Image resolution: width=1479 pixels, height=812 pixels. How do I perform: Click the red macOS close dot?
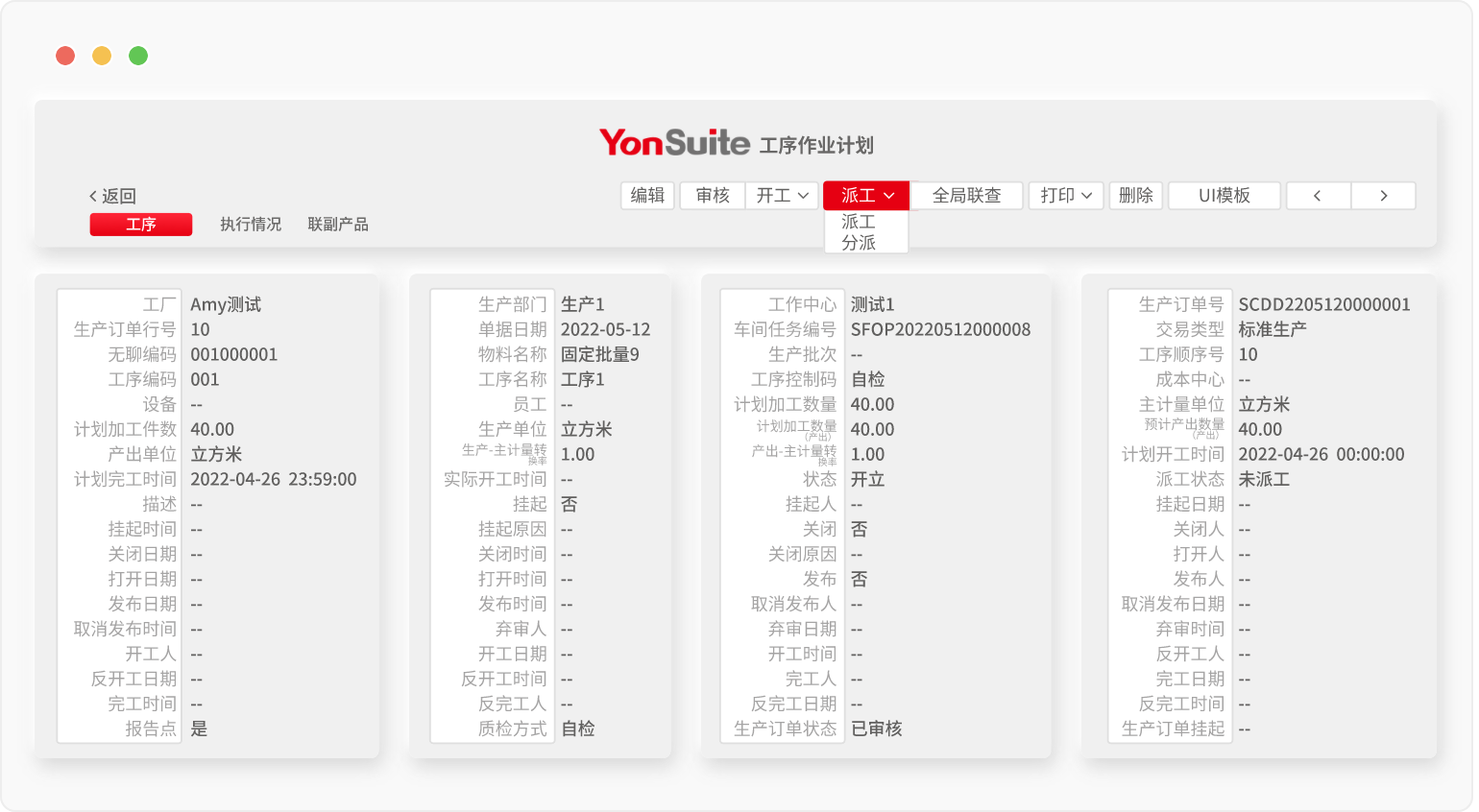point(65,56)
